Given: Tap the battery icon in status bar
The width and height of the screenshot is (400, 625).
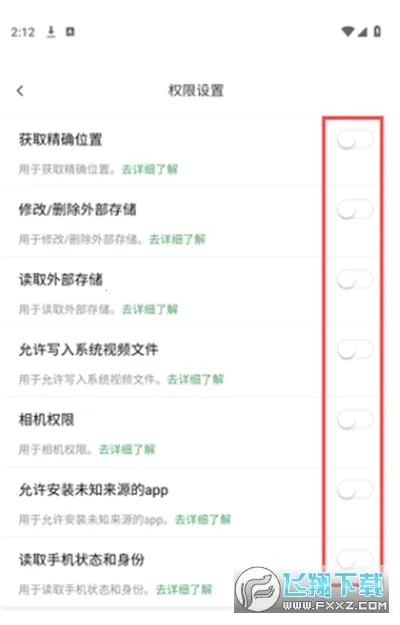Looking at the screenshot, I should (x=377, y=31).
